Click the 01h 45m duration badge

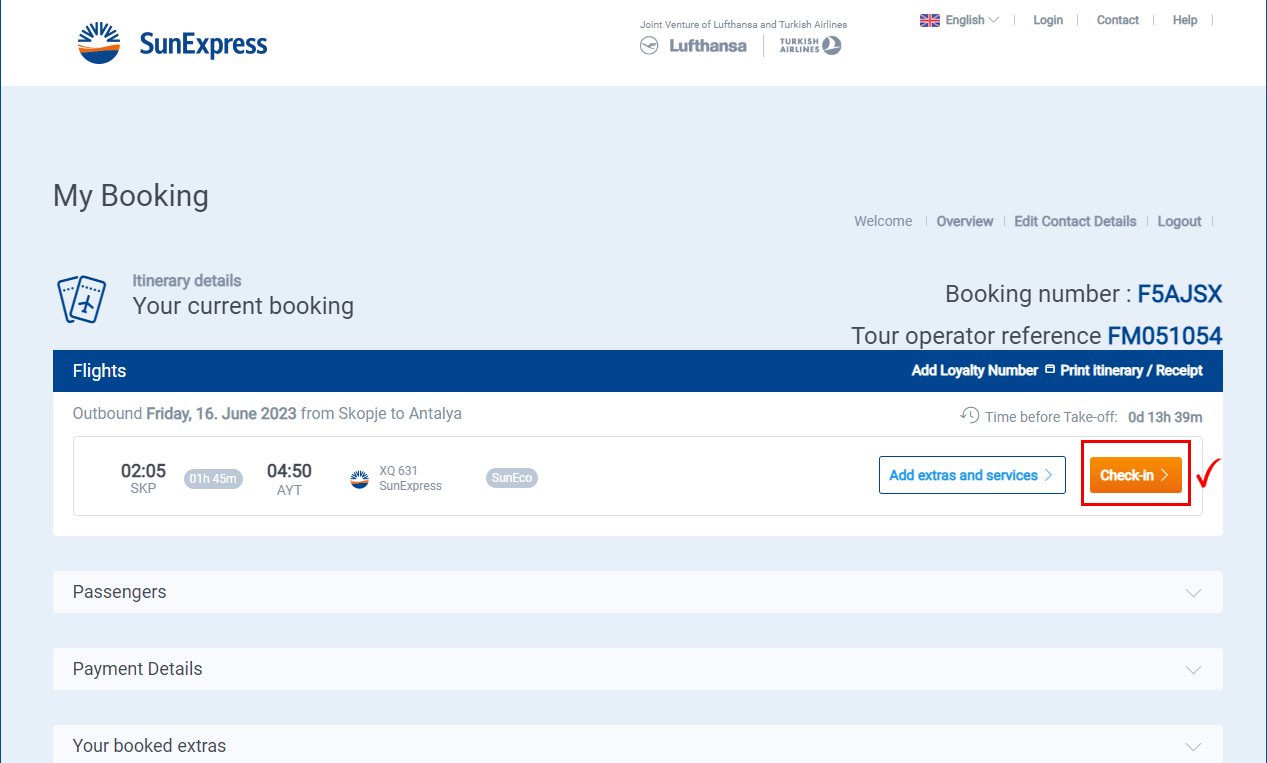(x=213, y=479)
